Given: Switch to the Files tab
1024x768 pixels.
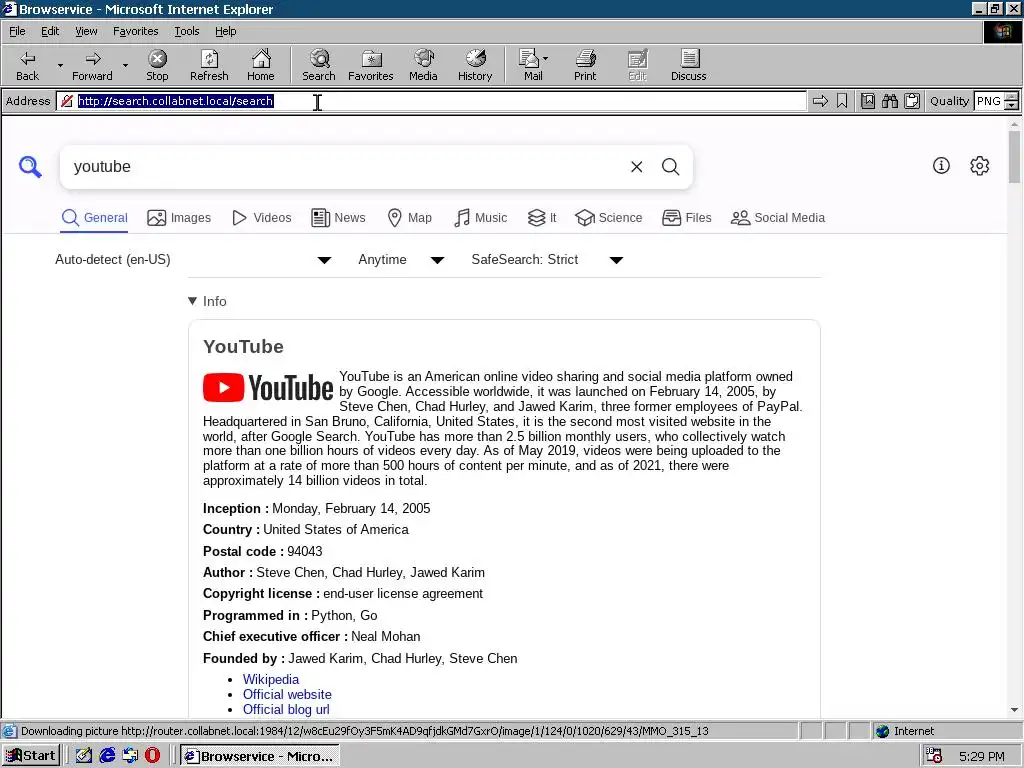Looking at the screenshot, I should (686, 217).
